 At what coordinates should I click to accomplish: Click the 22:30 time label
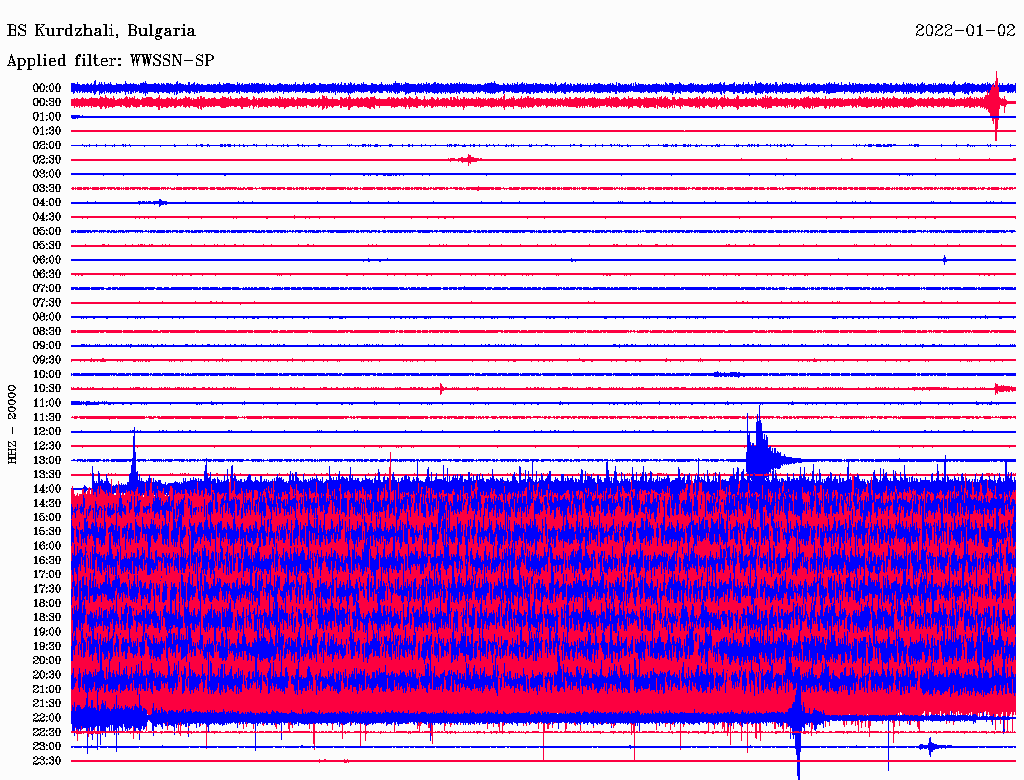(47, 732)
